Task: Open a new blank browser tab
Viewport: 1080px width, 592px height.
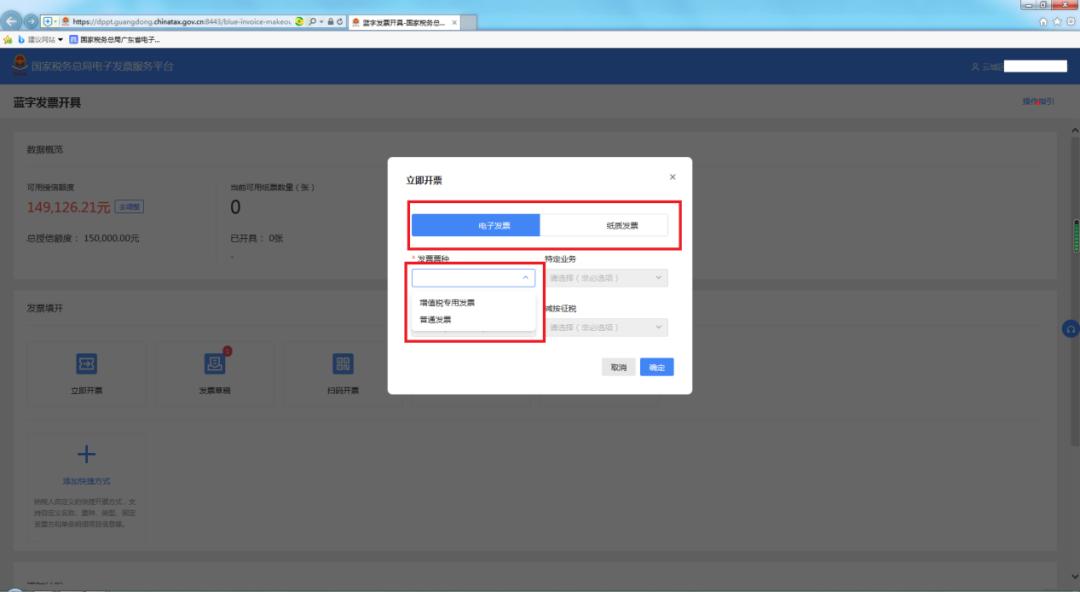Action: click(468, 22)
